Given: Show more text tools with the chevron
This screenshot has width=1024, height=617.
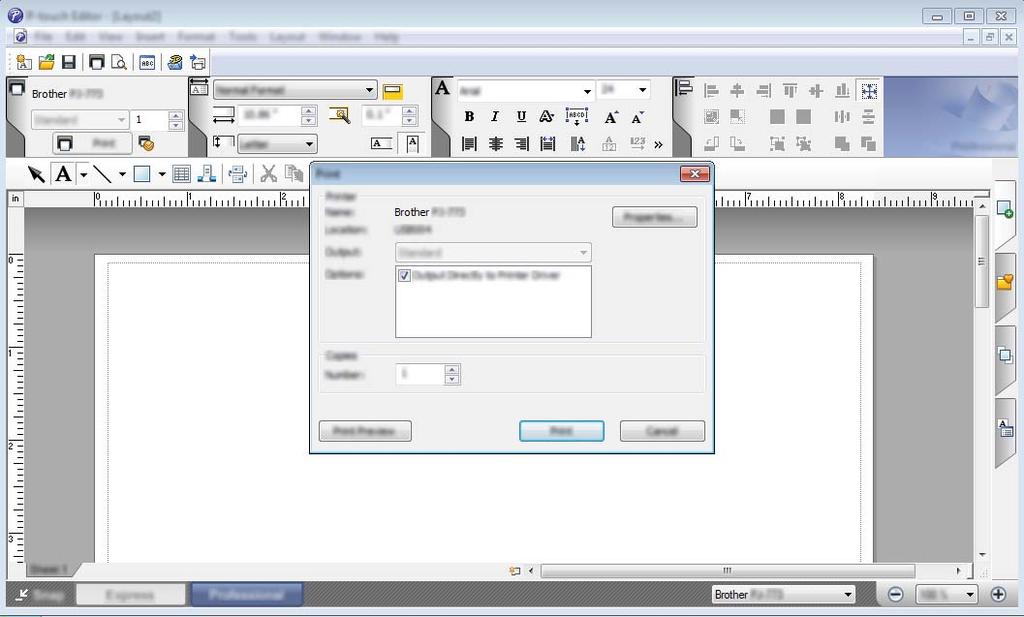Looking at the screenshot, I should 658,144.
